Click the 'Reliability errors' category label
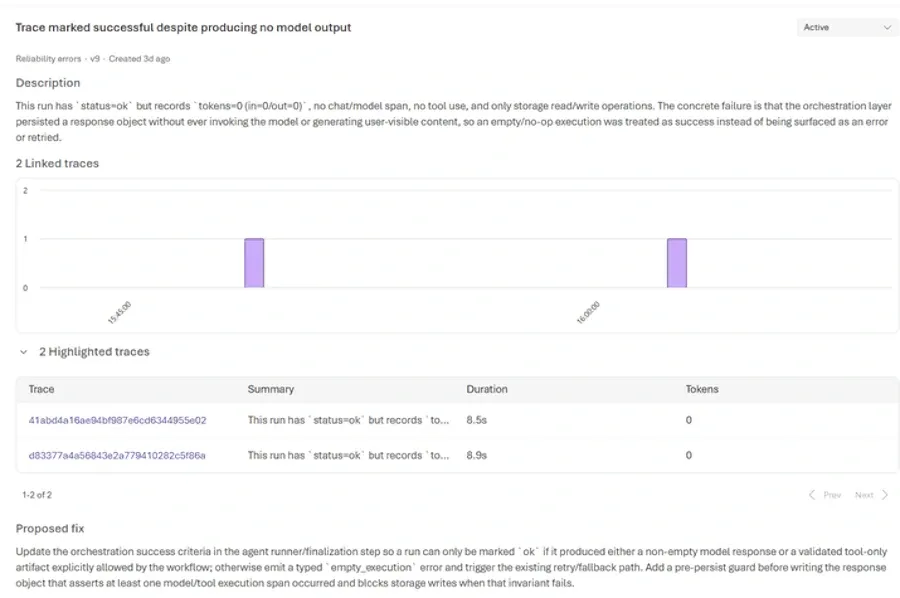This screenshot has width=900, height=598. click(x=48, y=59)
